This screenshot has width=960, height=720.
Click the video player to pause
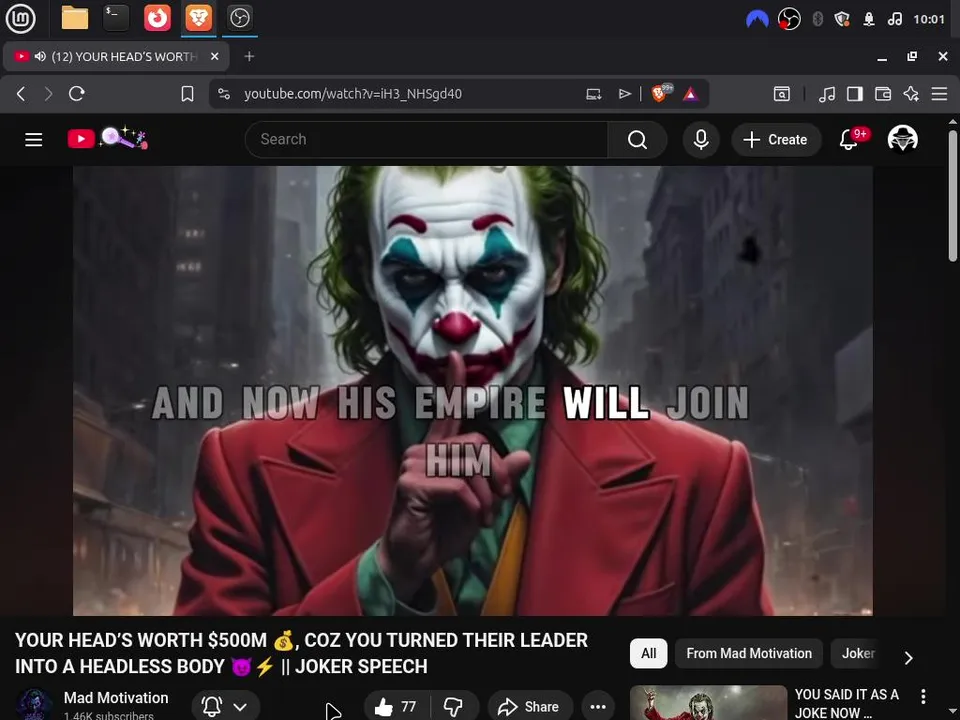[x=473, y=391]
